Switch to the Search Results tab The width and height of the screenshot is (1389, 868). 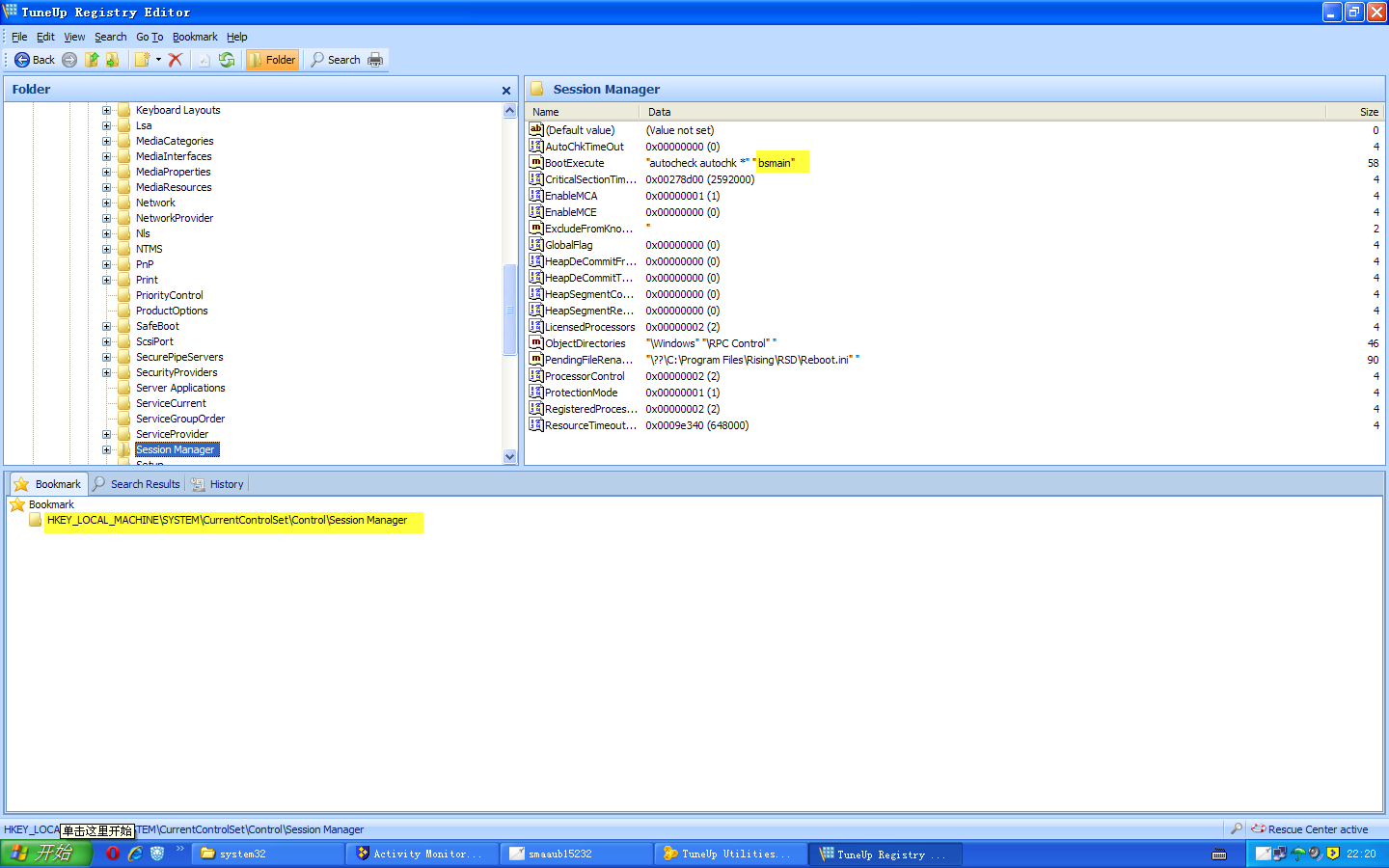(137, 484)
